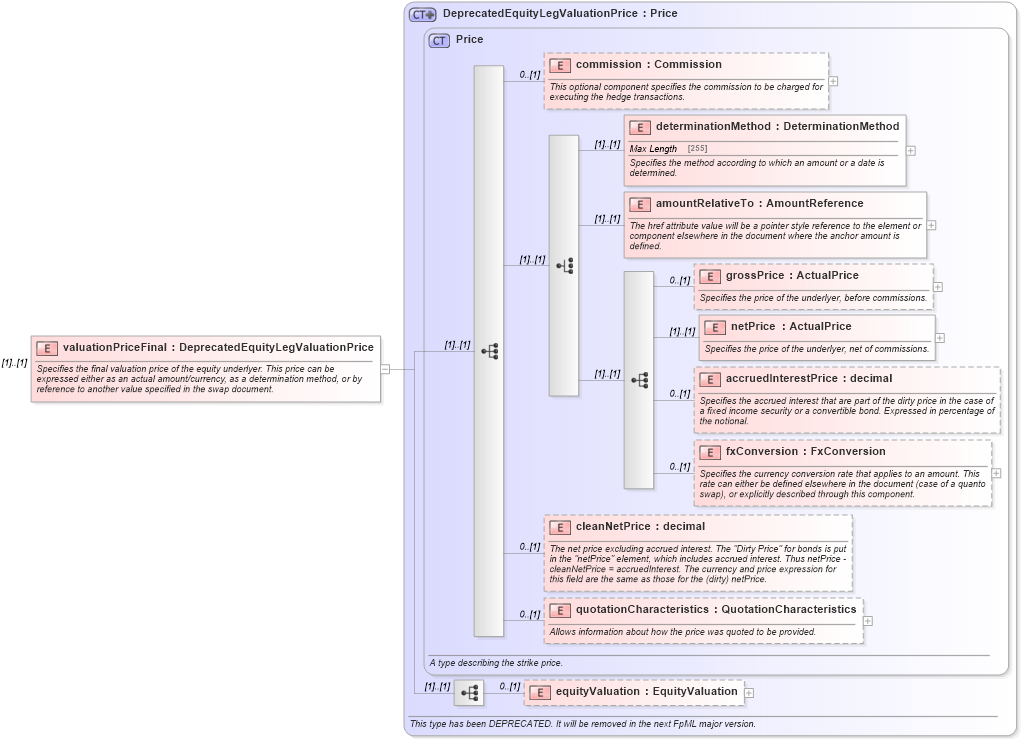Click the commission description text
The width and height of the screenshot is (1022, 739).
pyautogui.click(x=686, y=92)
